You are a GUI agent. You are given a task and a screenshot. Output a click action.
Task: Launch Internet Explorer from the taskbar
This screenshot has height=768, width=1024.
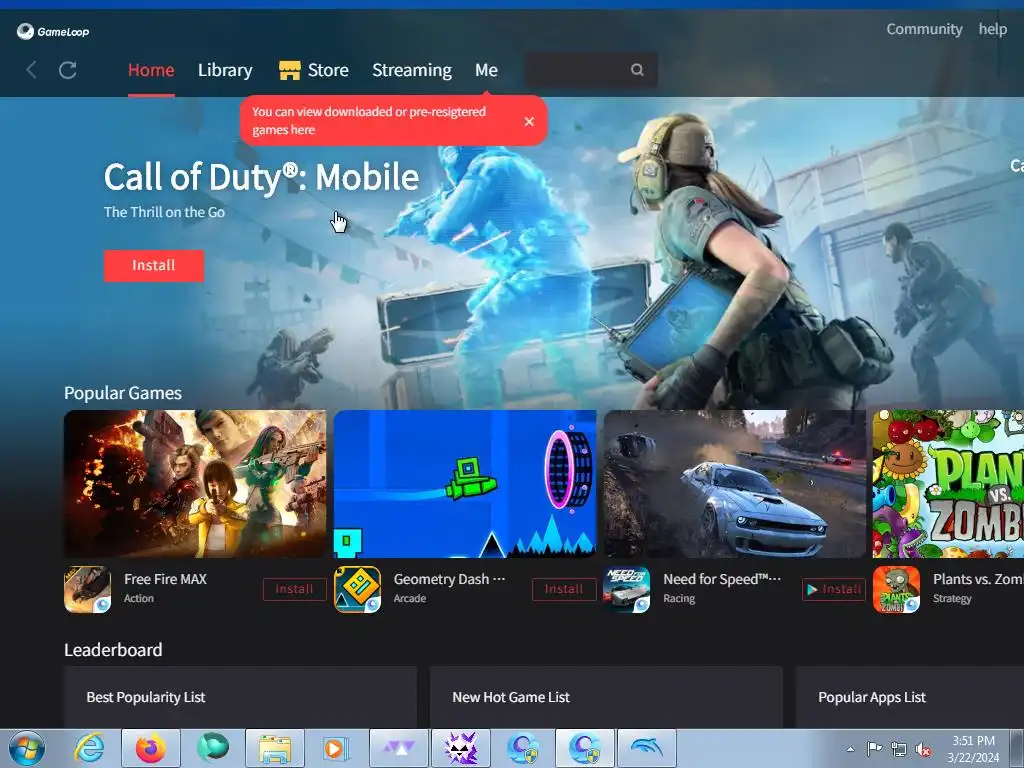(89, 748)
